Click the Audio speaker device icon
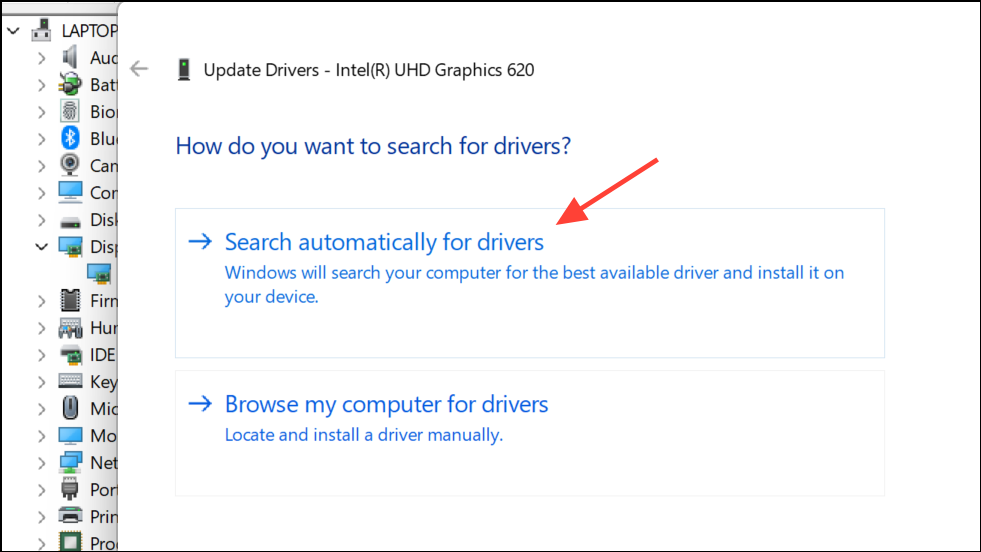The height and width of the screenshot is (552, 981). 71,57
